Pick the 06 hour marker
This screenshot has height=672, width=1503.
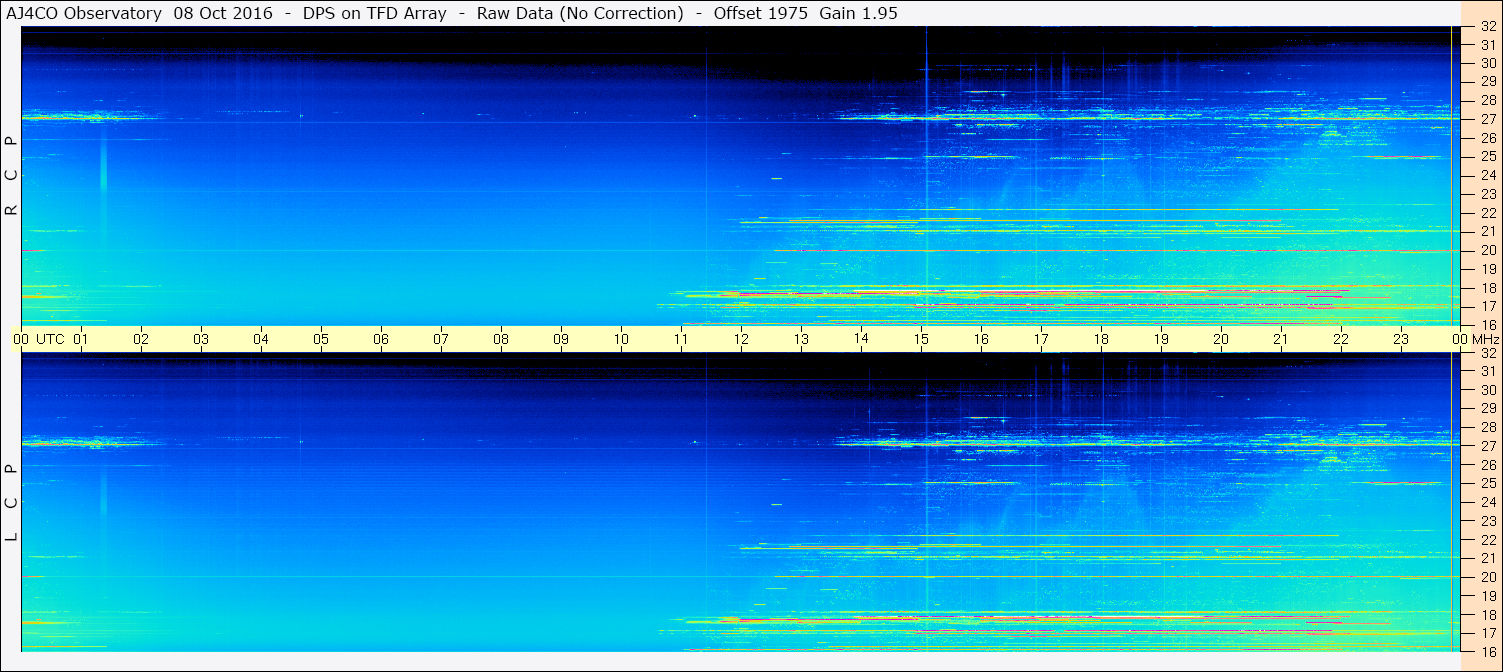[x=381, y=339]
